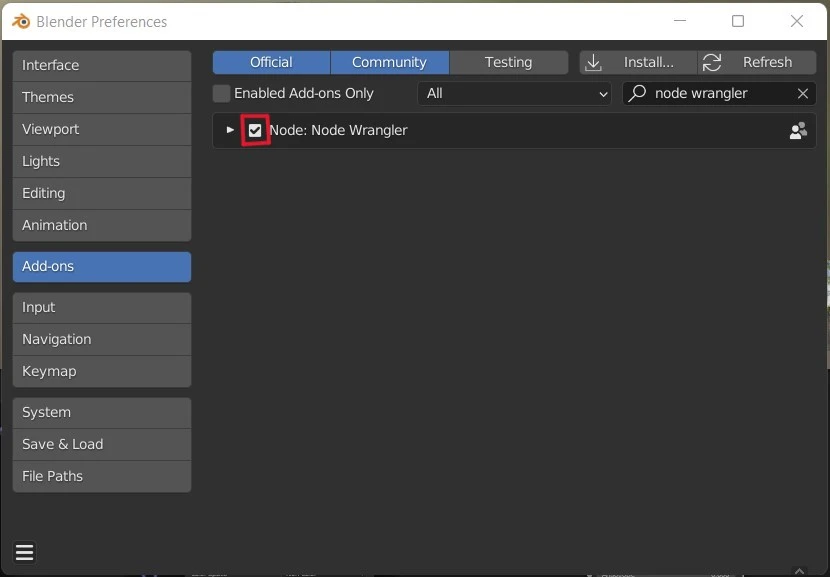Screen dimensions: 830x577
Task: Open the Keymap preferences section
Action: (x=102, y=371)
